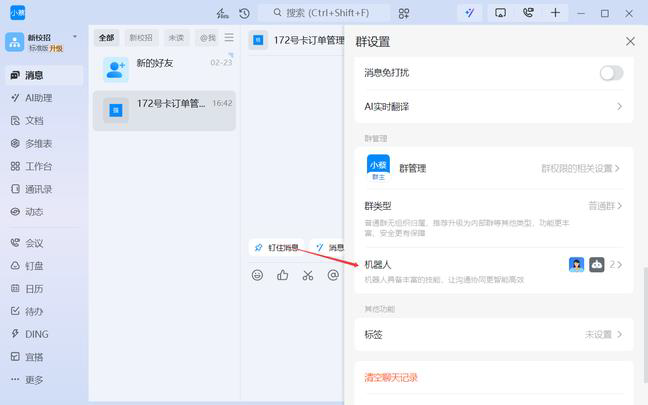
Task: Click the 小蔡 群主 avatar in 群管理
Action: point(378,168)
